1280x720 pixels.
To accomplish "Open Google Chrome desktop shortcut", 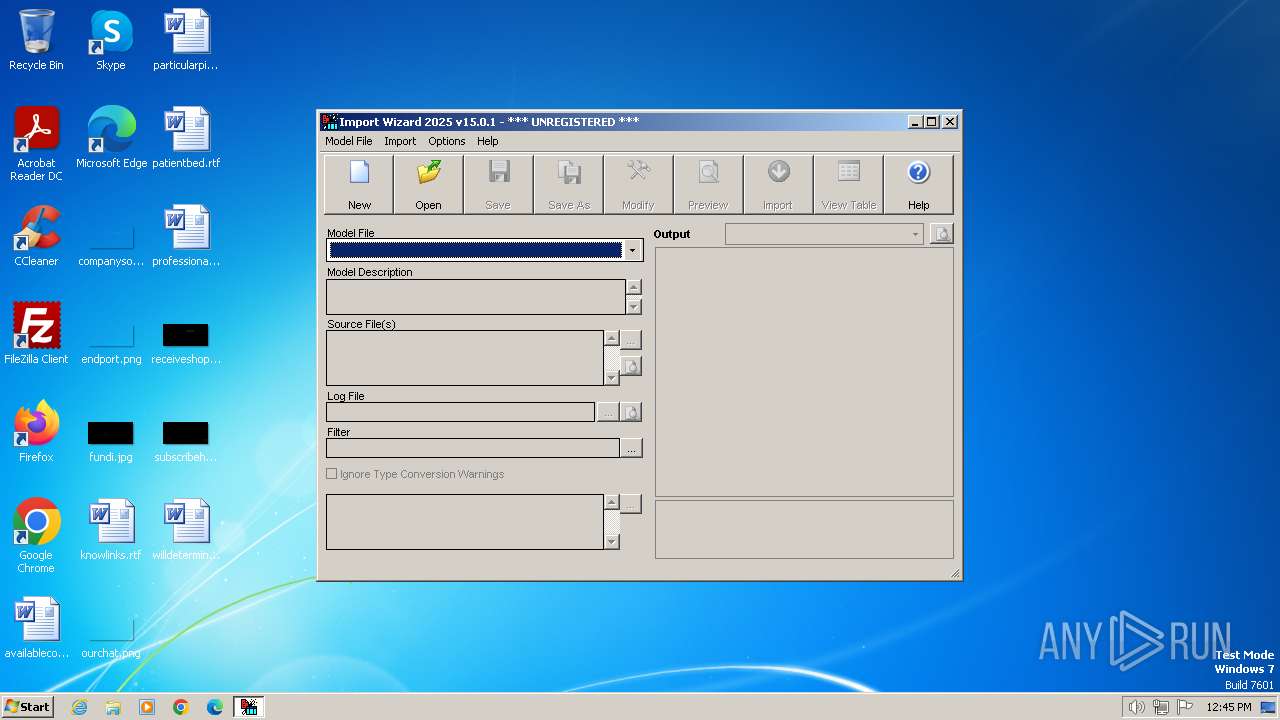I will click(36, 536).
